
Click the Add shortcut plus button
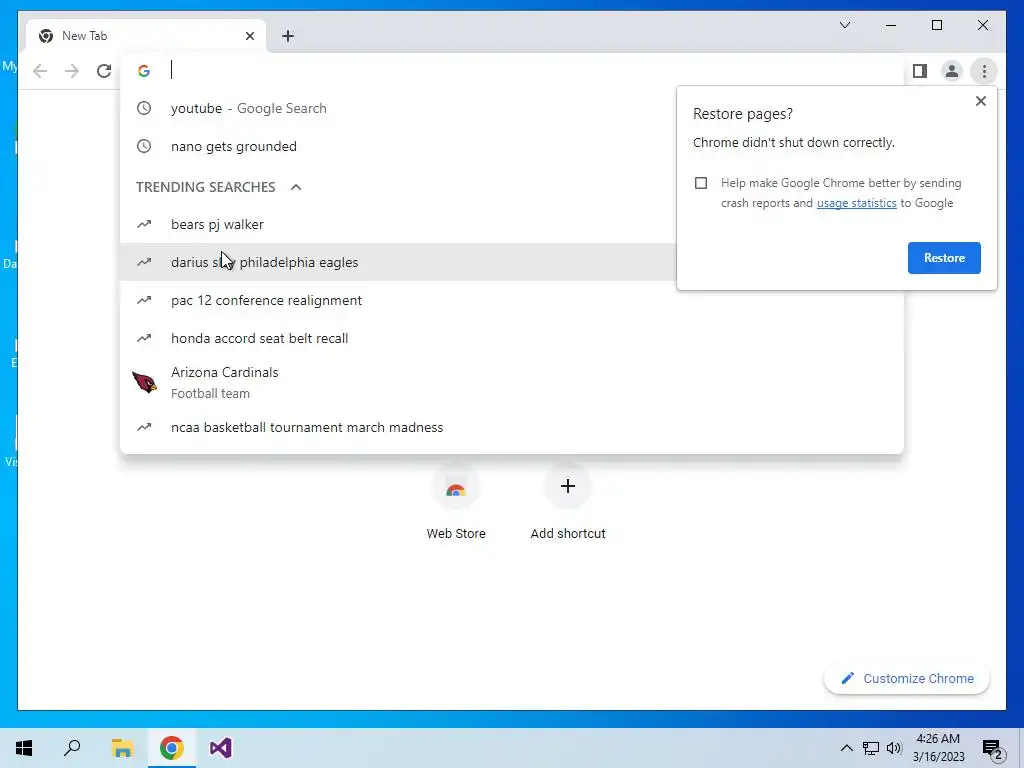568,486
